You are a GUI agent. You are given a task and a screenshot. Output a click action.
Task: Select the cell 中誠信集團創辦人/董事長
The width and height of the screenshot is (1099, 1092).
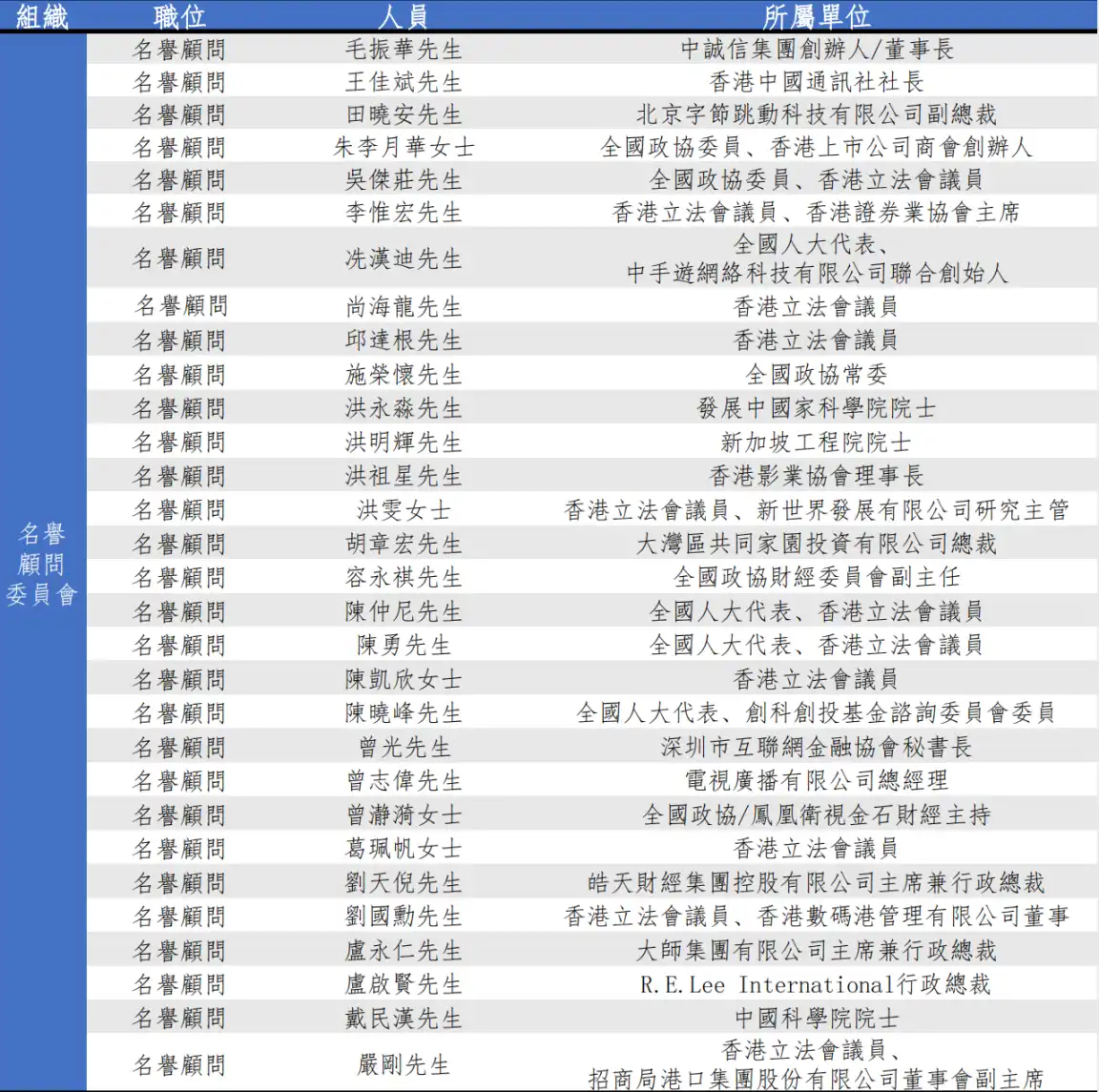[x=818, y=49]
